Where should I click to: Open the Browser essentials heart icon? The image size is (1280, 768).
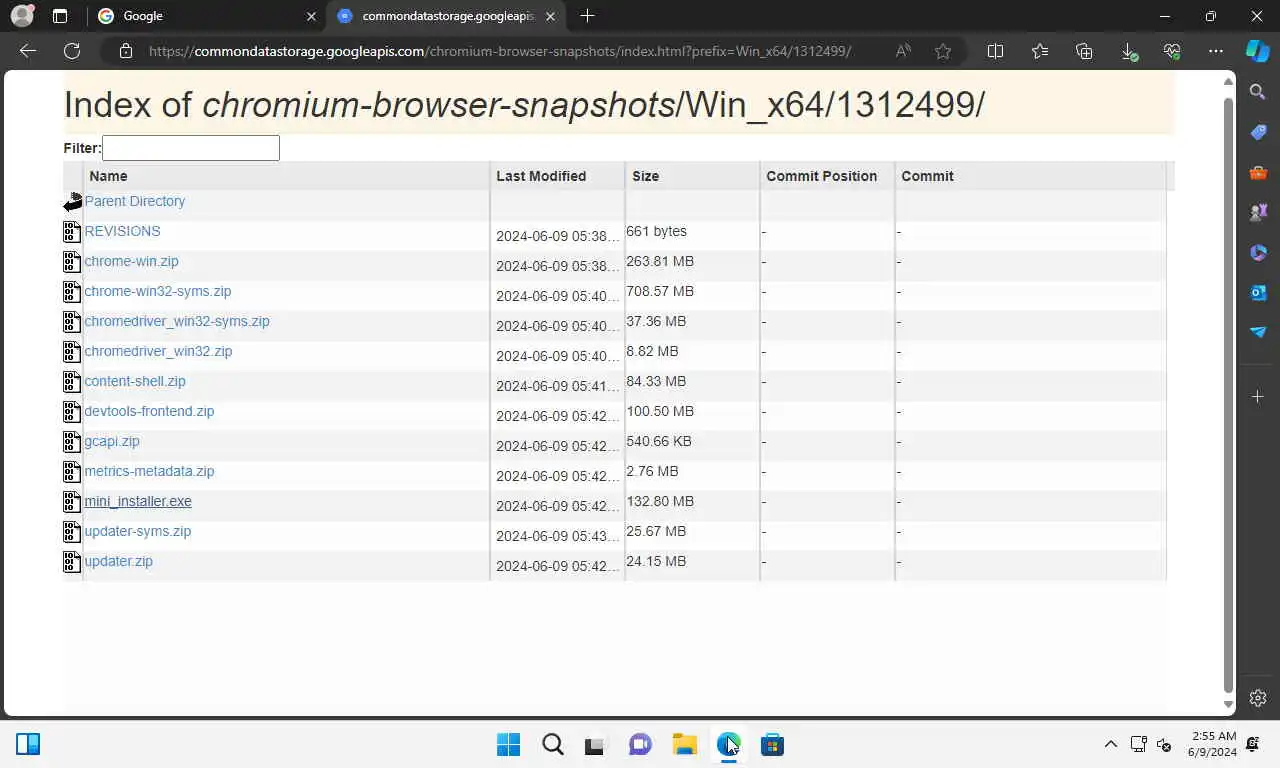1172,51
